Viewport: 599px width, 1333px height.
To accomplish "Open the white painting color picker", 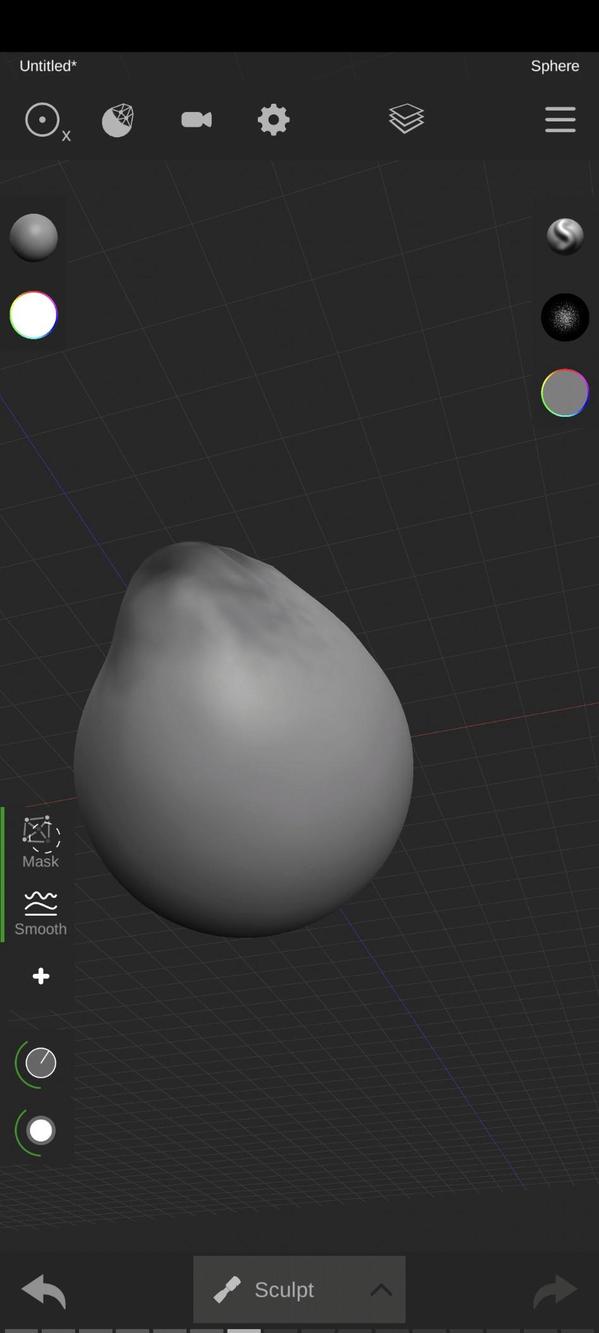I will pyautogui.click(x=34, y=315).
